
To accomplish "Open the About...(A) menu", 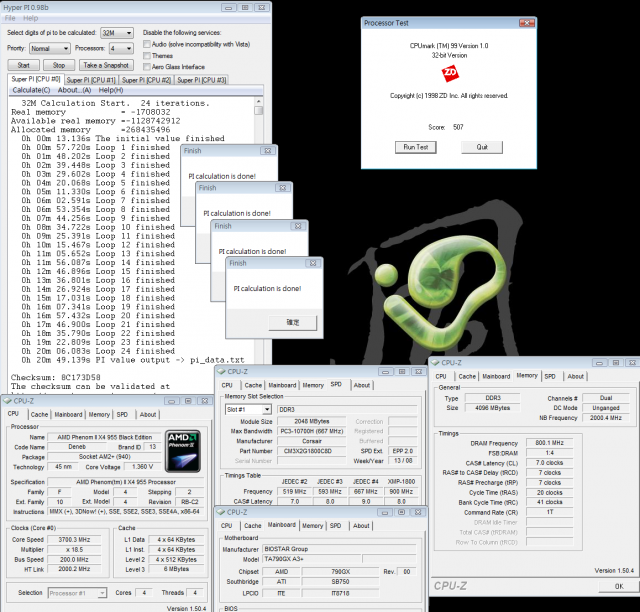I will (x=74, y=90).
